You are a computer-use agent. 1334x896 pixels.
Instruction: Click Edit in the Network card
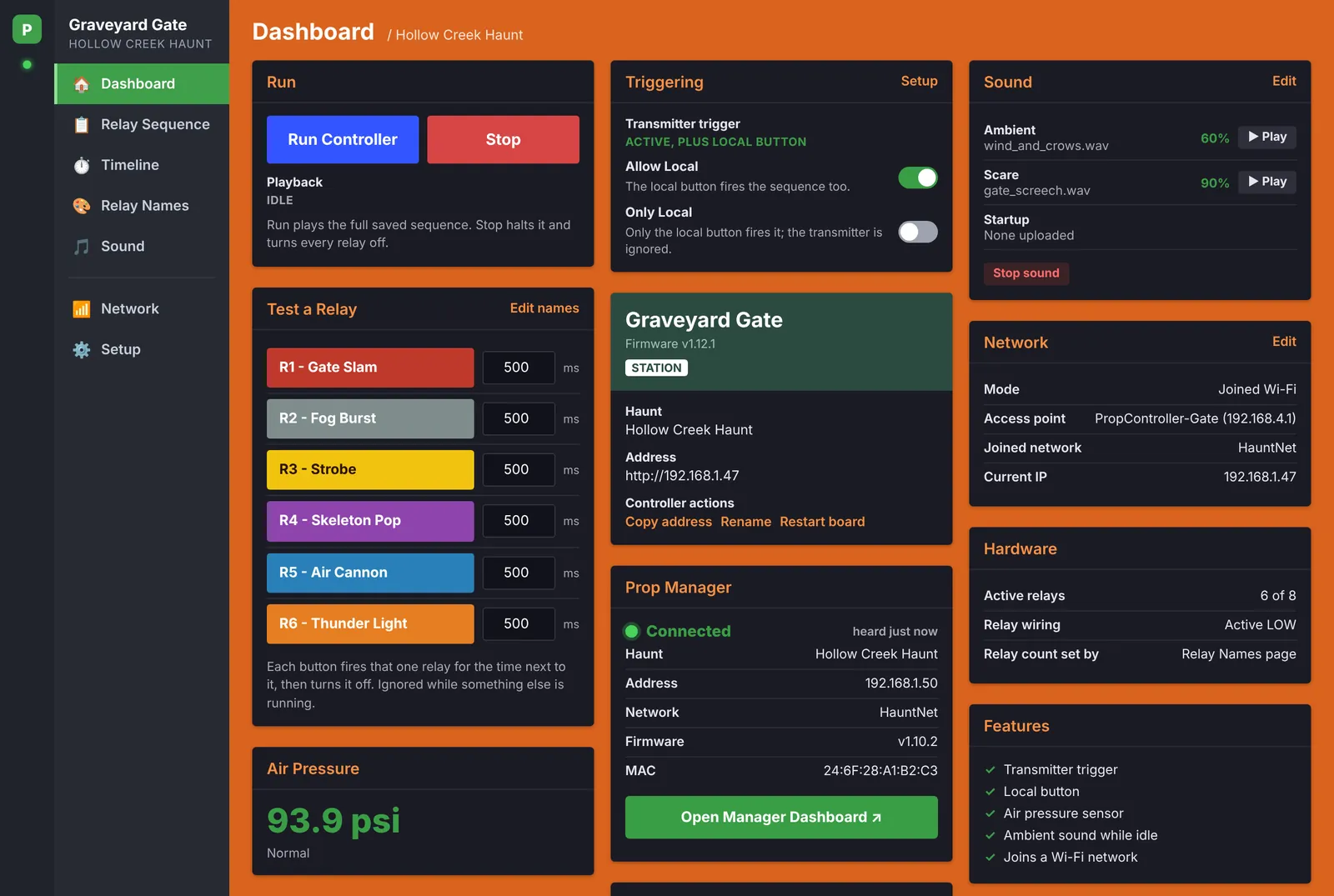click(1284, 342)
